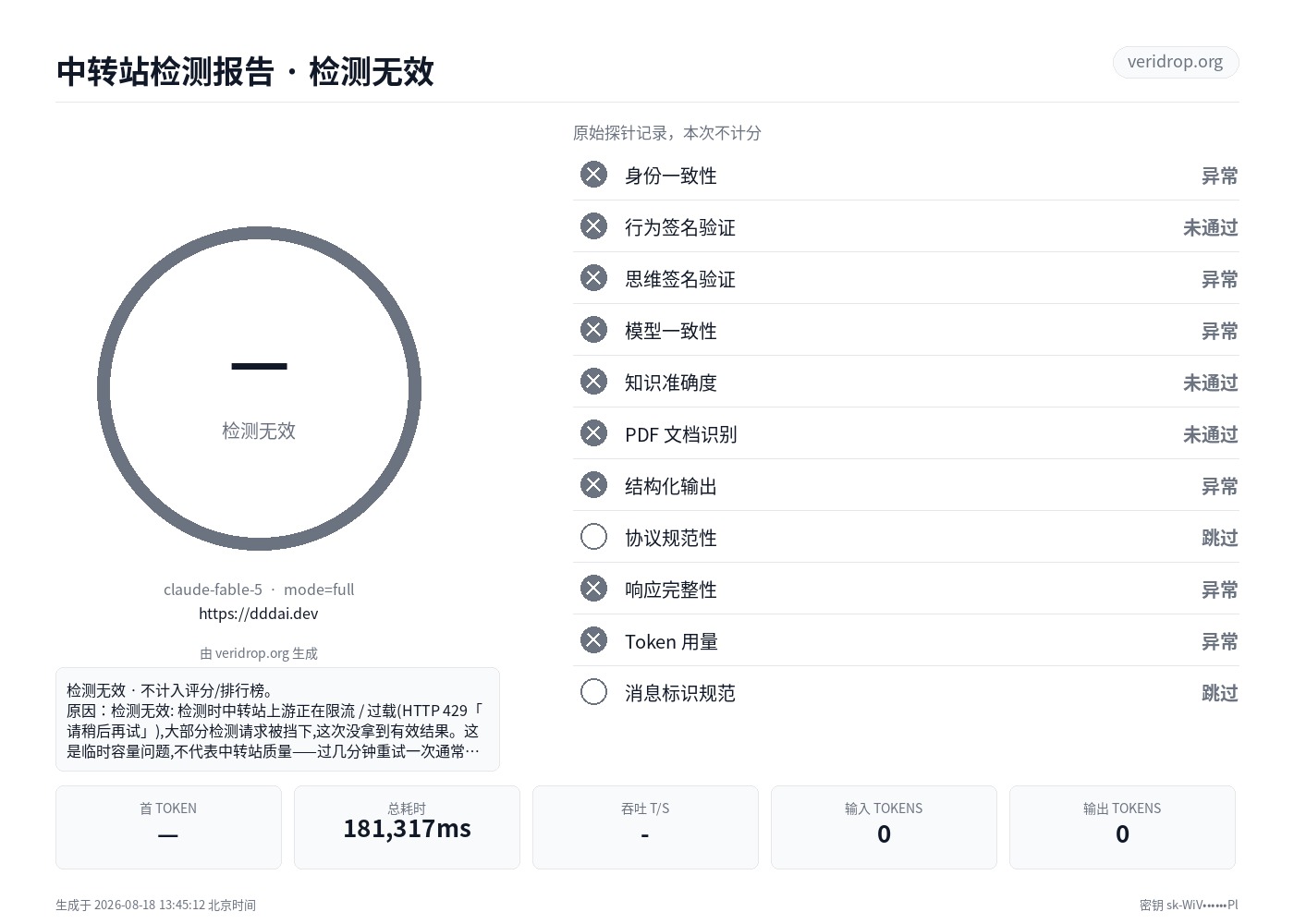Click the 输出 TOKENS stat card

point(1122,827)
